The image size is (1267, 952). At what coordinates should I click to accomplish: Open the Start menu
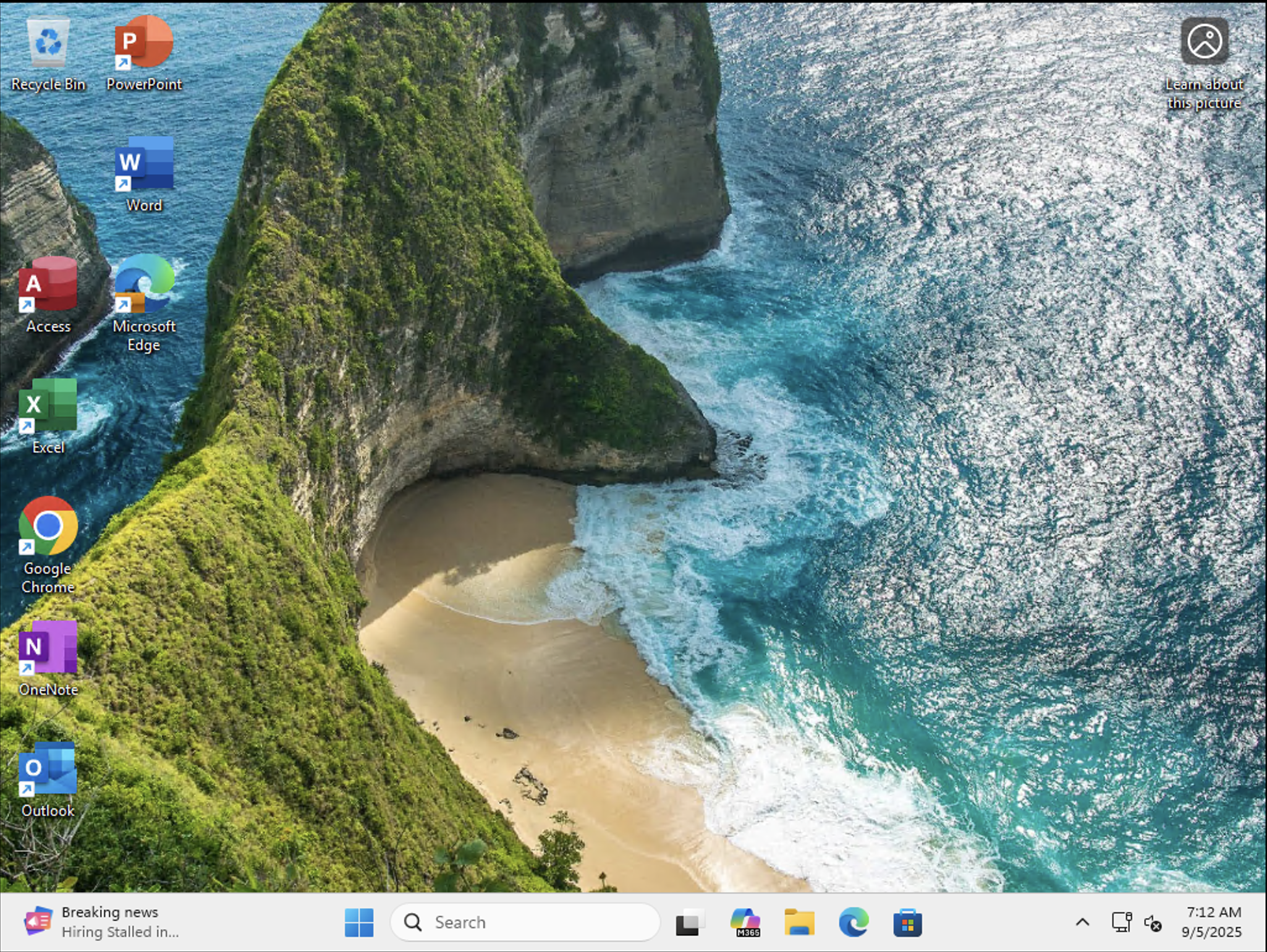359,922
